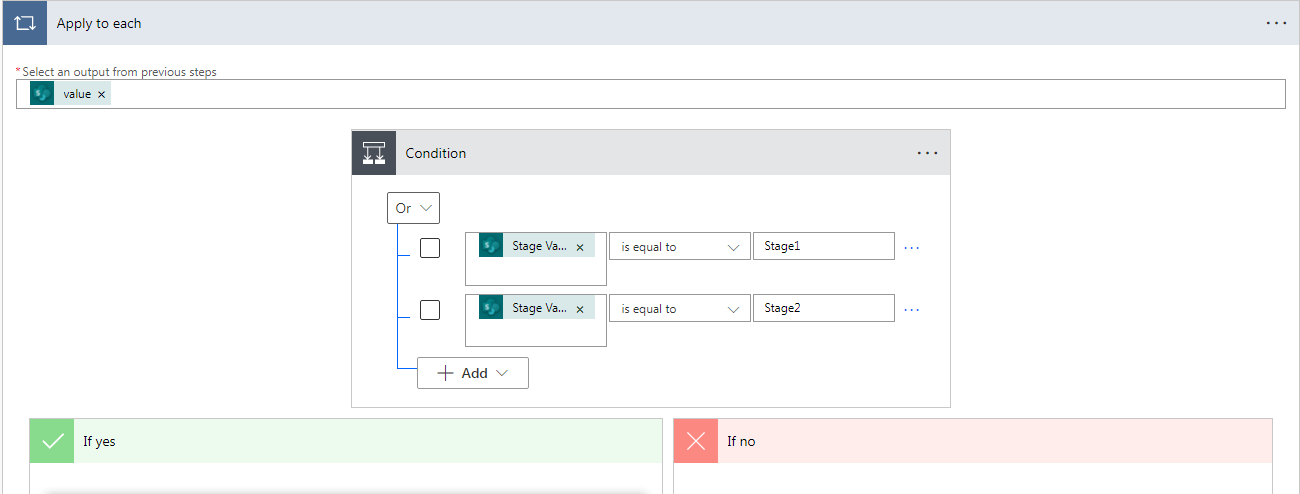
Task: Click the Stage Value token in Stage1 row
Action: tap(537, 246)
